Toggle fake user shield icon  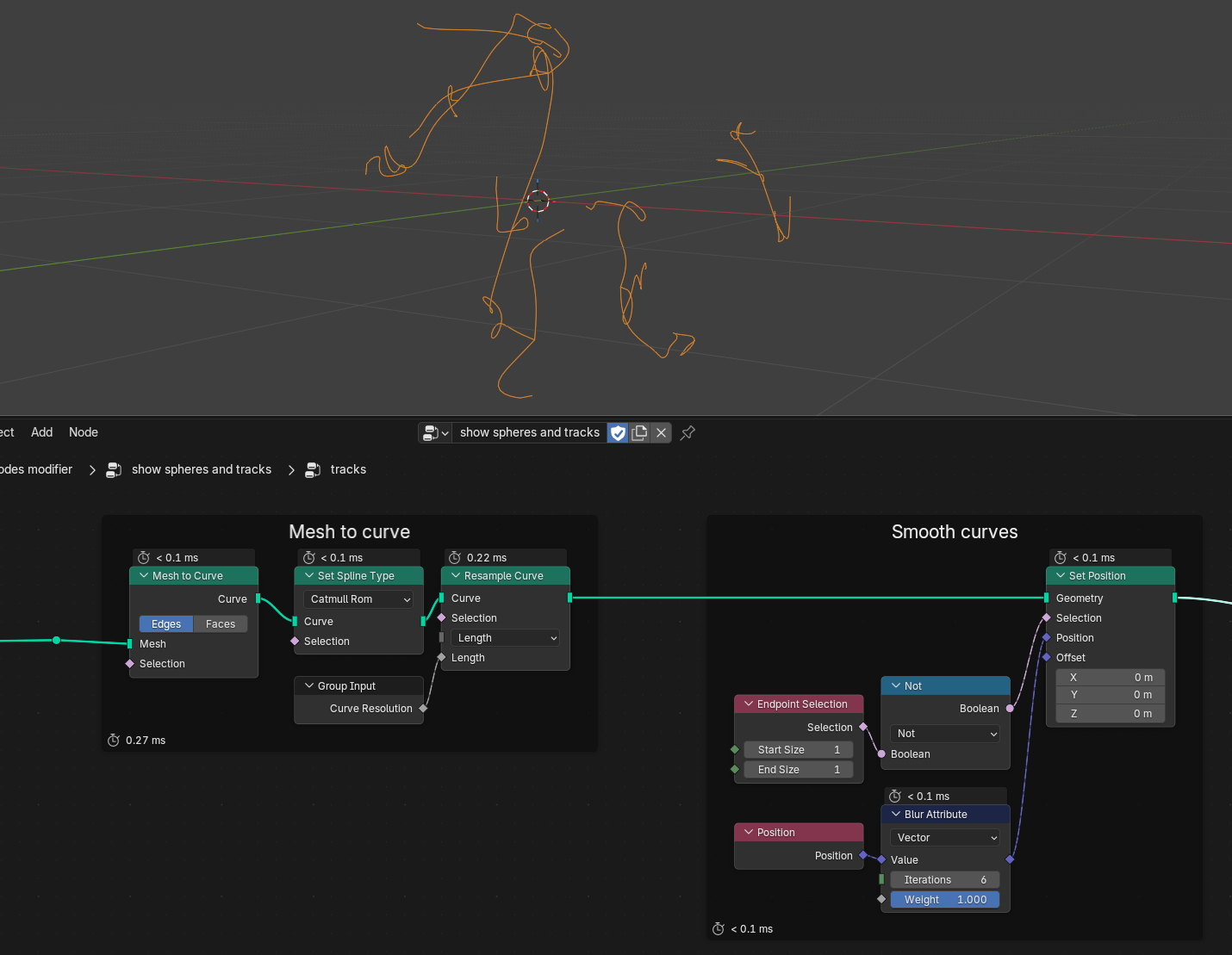click(618, 433)
